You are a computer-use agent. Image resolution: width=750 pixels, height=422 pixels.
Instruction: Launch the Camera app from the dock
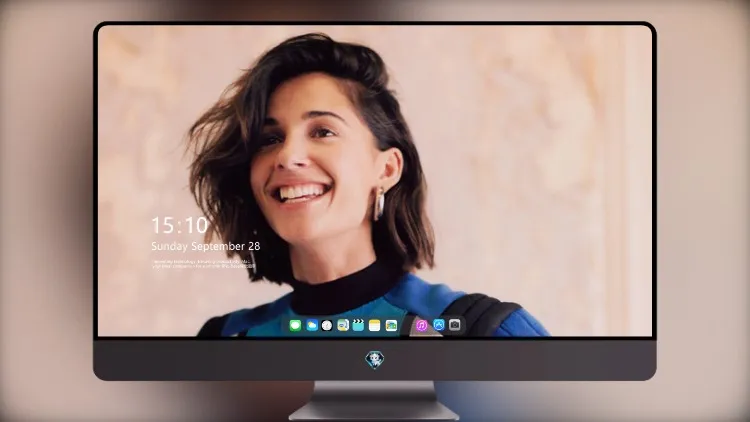click(455, 325)
